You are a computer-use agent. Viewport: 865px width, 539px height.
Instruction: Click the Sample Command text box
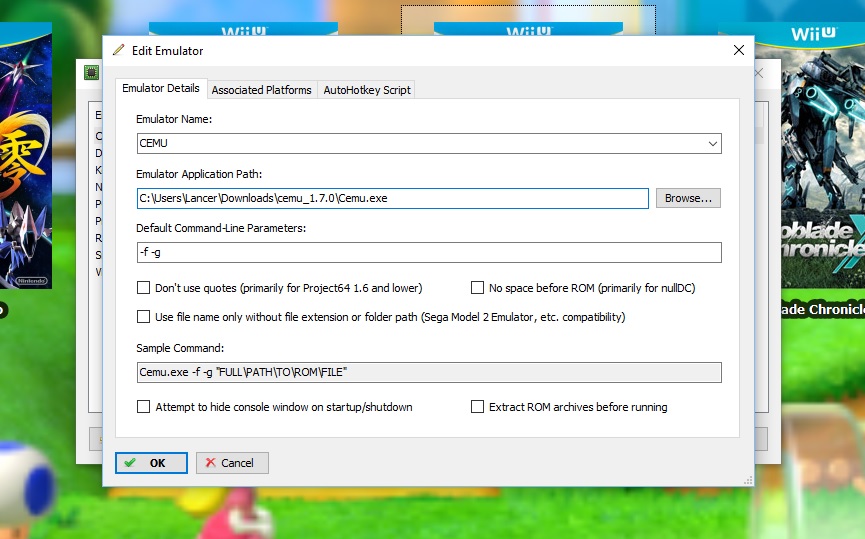pos(429,372)
